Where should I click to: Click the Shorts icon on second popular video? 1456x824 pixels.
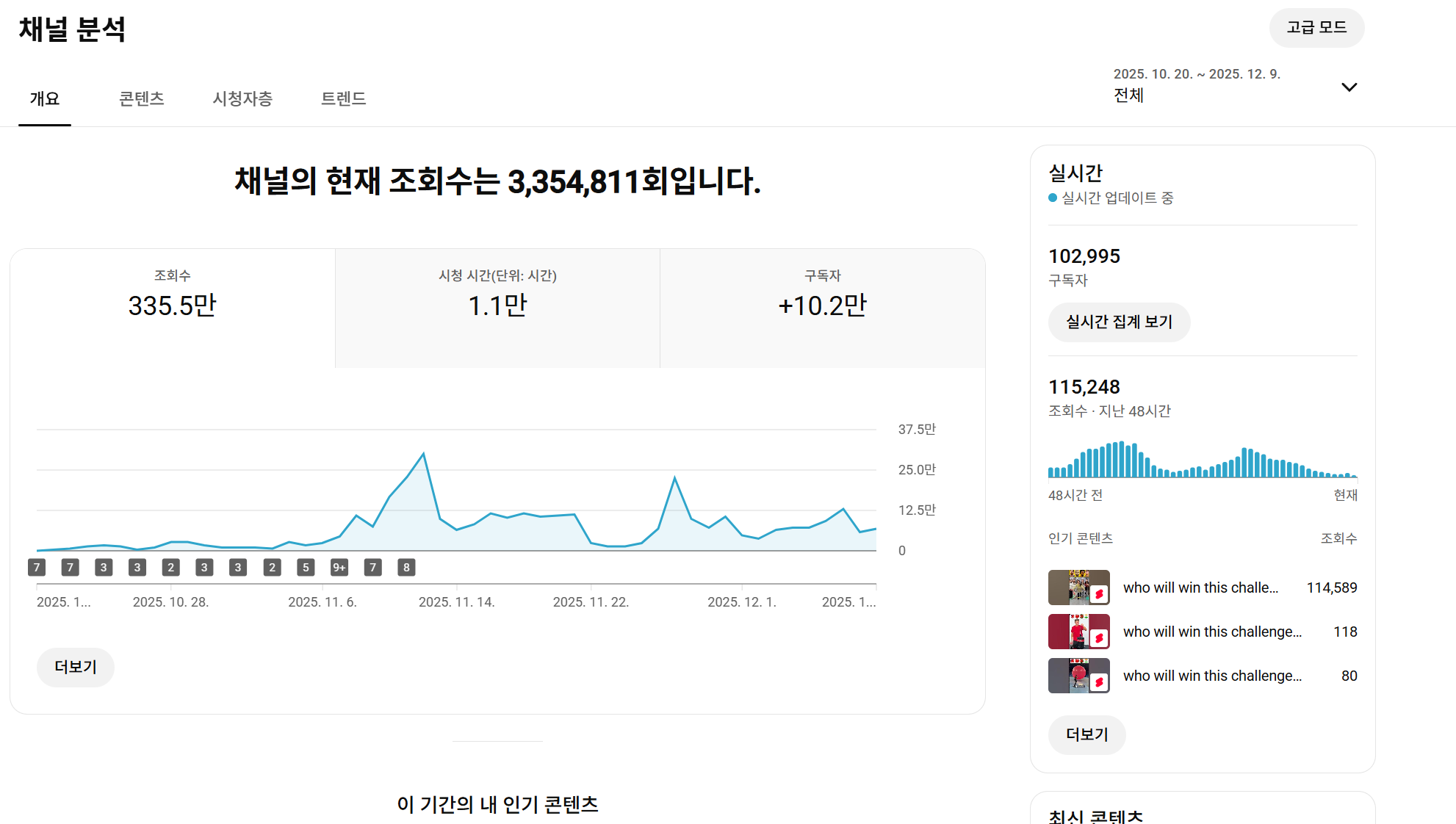point(1099,638)
